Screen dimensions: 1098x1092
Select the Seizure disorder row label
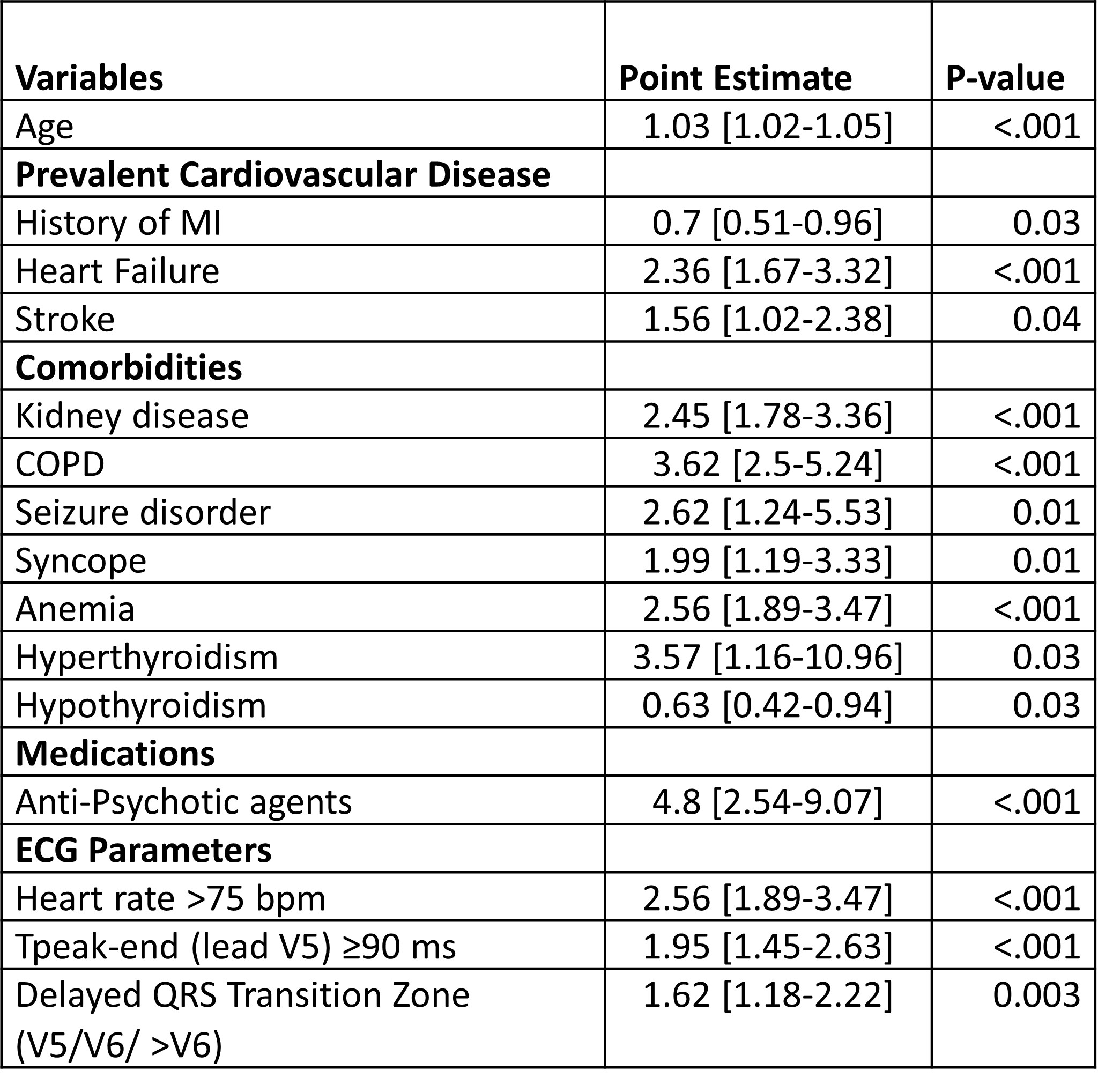tap(143, 513)
